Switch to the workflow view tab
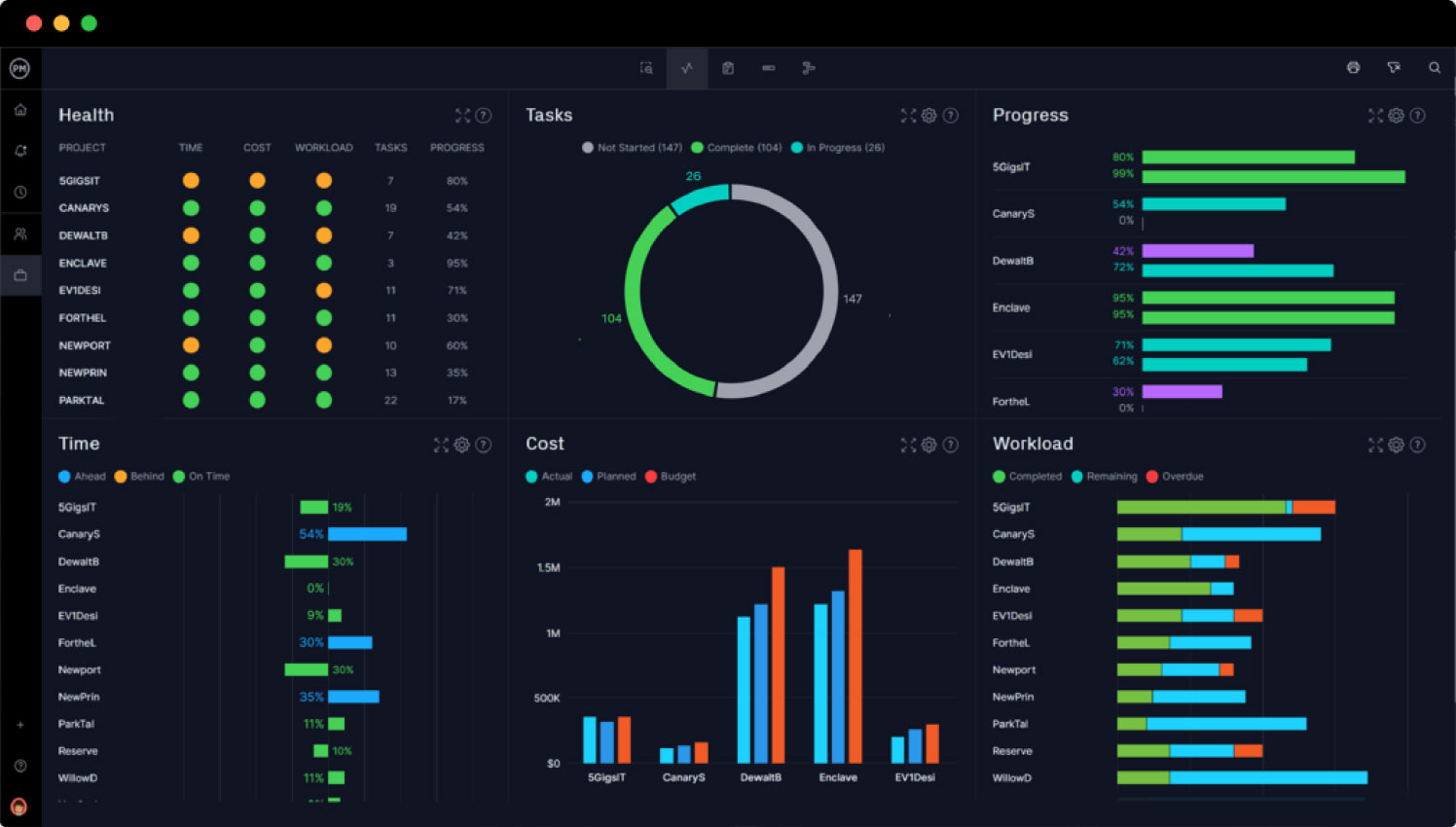 pyautogui.click(x=808, y=68)
